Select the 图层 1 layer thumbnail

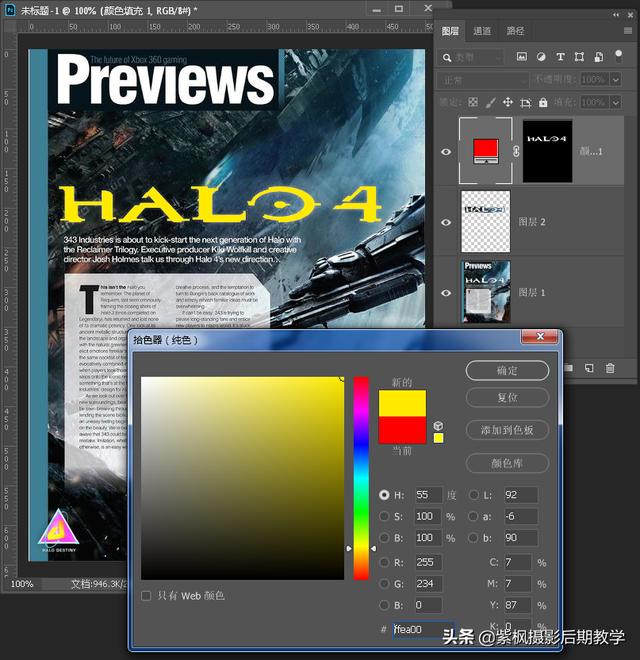click(x=485, y=292)
